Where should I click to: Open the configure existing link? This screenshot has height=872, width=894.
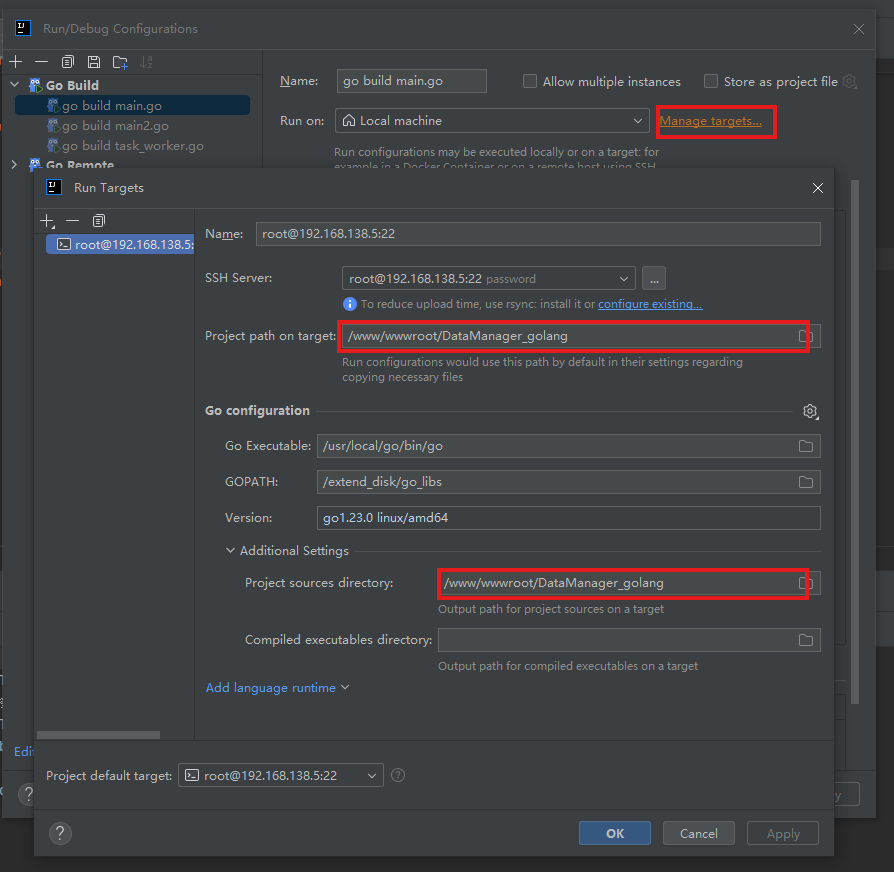[x=650, y=304]
